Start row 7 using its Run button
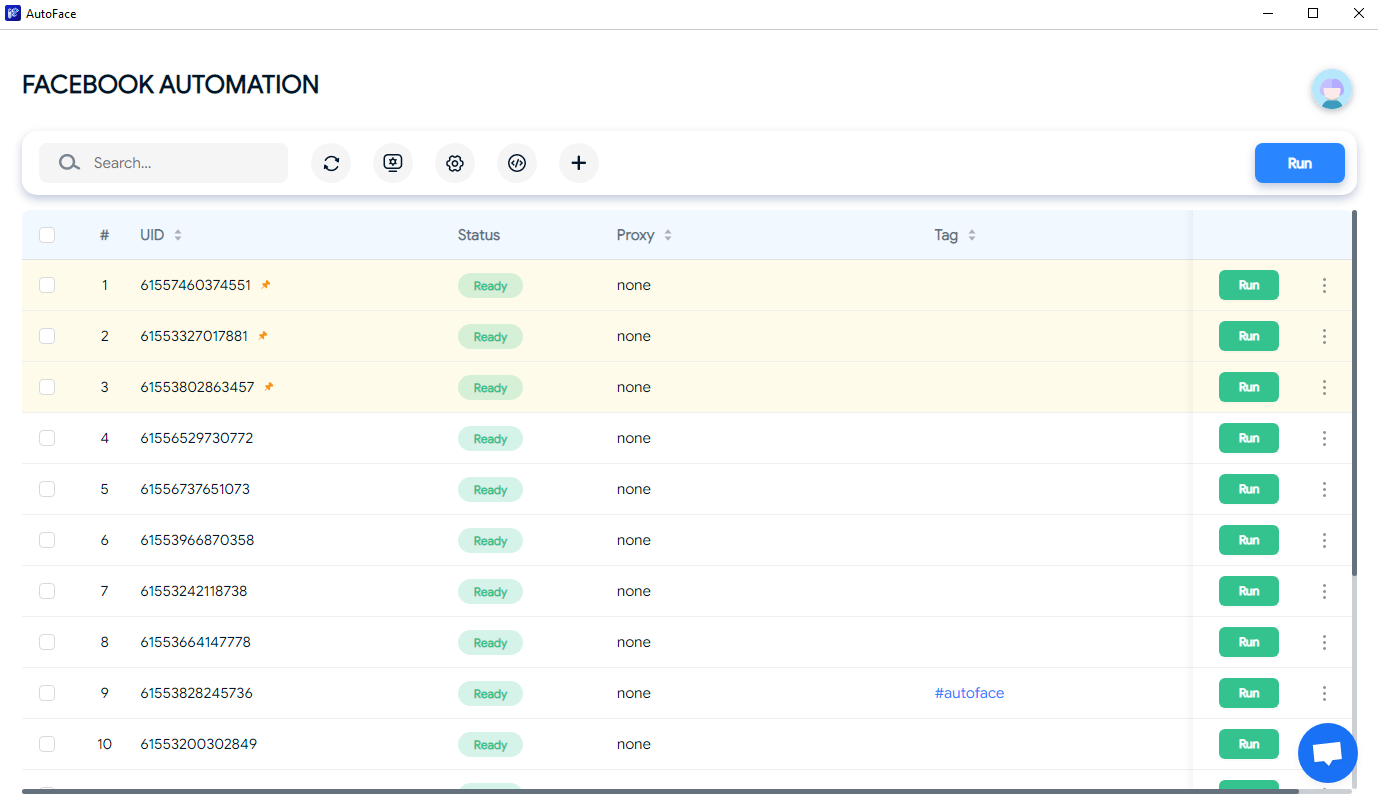This screenshot has width=1378, height=798. (1249, 591)
